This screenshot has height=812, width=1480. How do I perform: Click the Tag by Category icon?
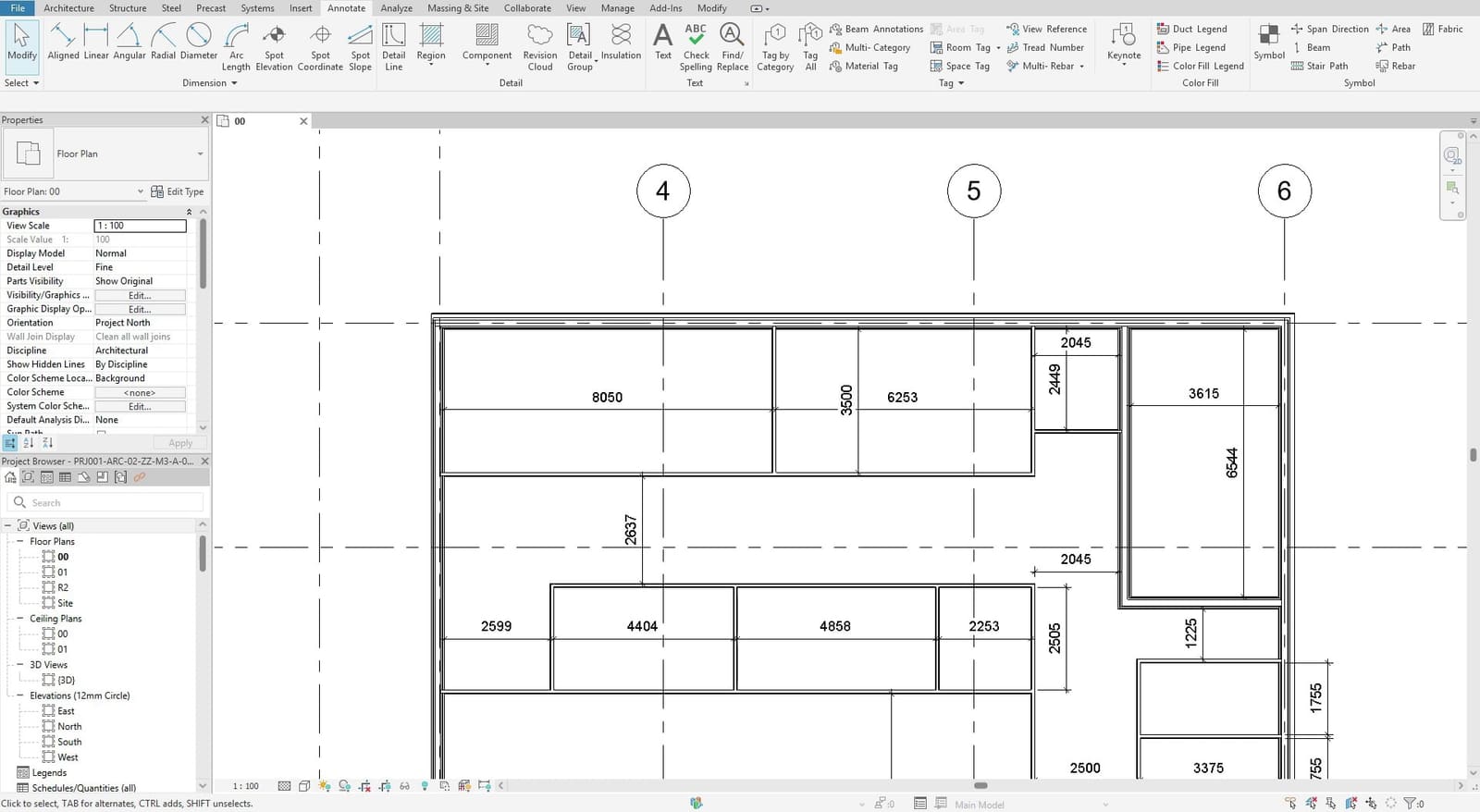pos(775,48)
